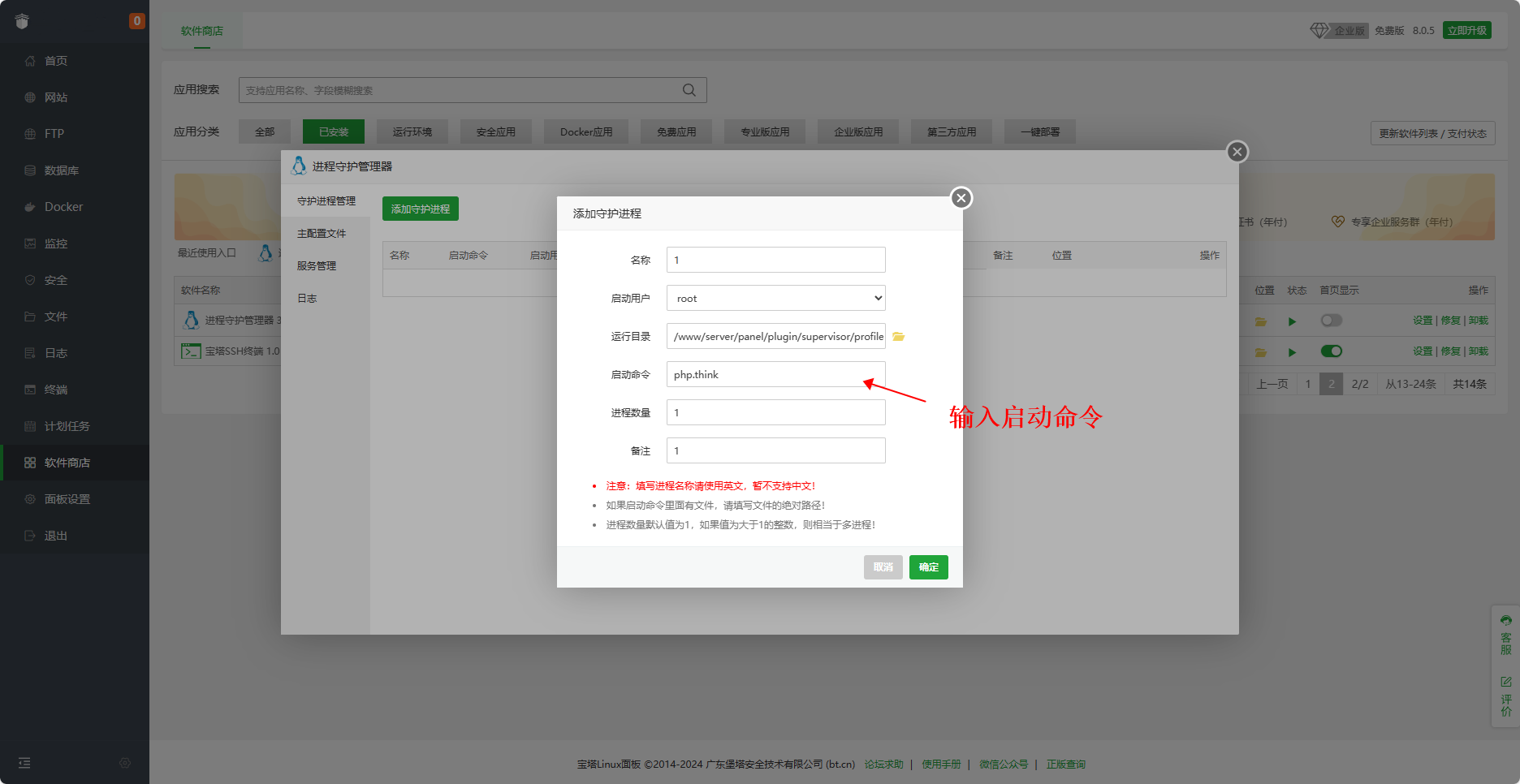
Task: Click the folder icon beside 运行目录 field
Action: pyautogui.click(x=899, y=337)
